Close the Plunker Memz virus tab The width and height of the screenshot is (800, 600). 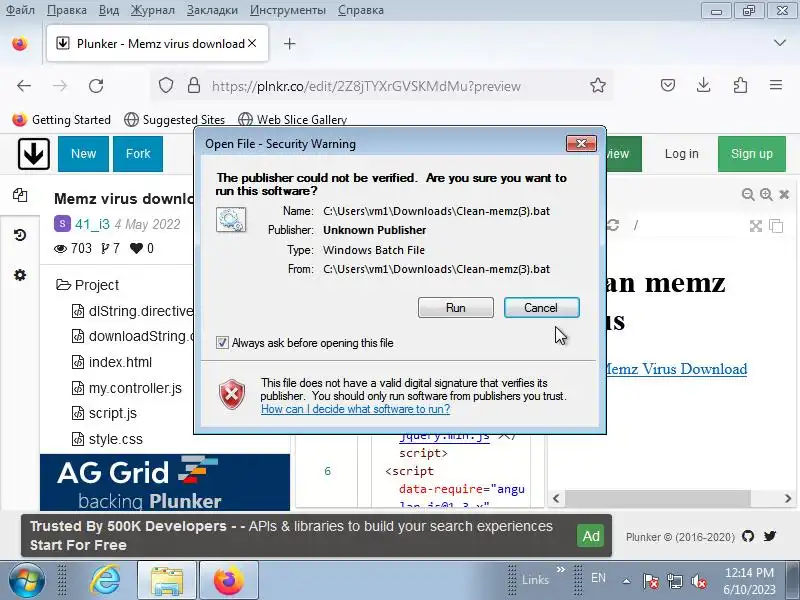[x=252, y=43]
